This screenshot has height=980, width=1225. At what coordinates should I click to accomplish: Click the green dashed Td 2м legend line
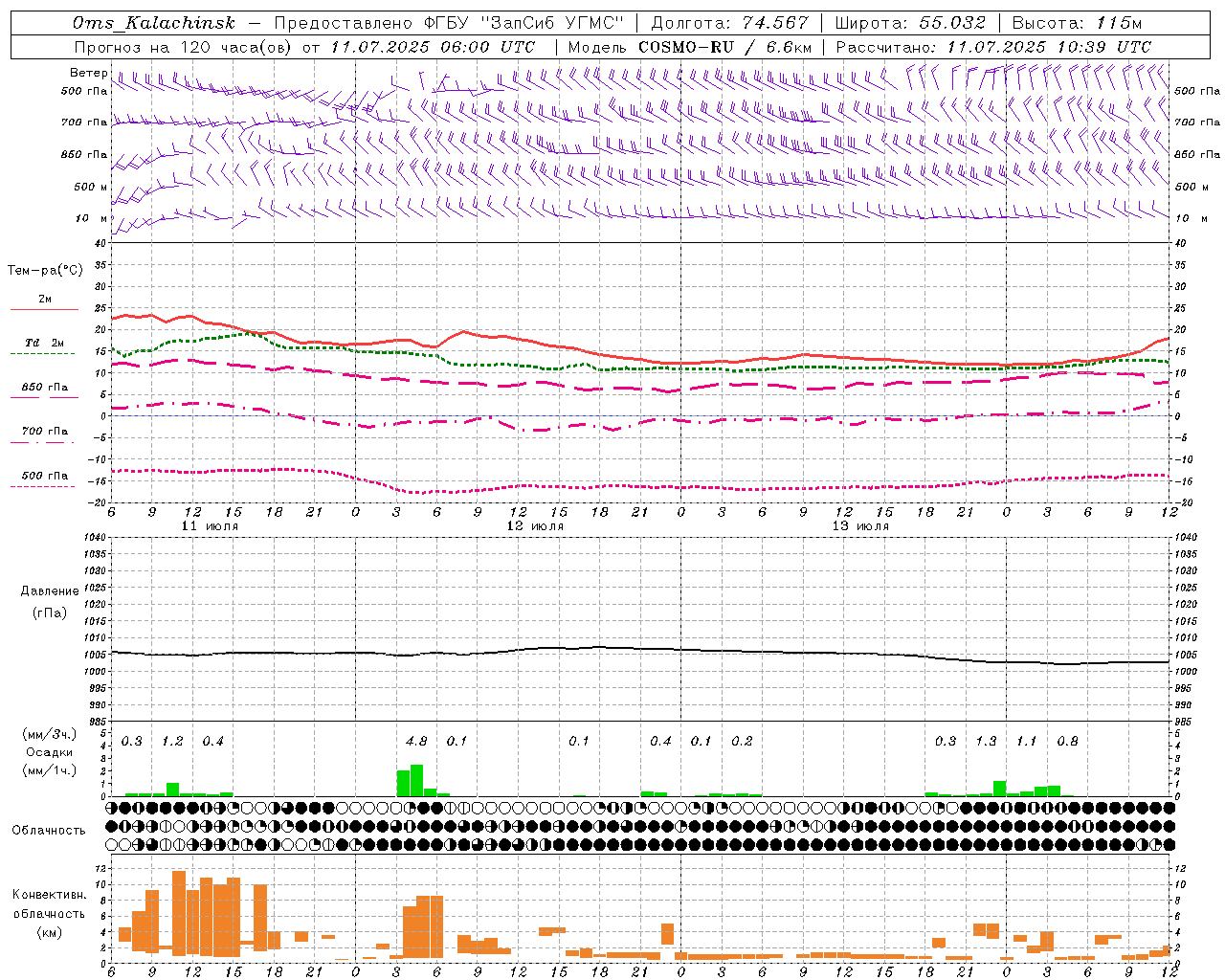coord(42,353)
